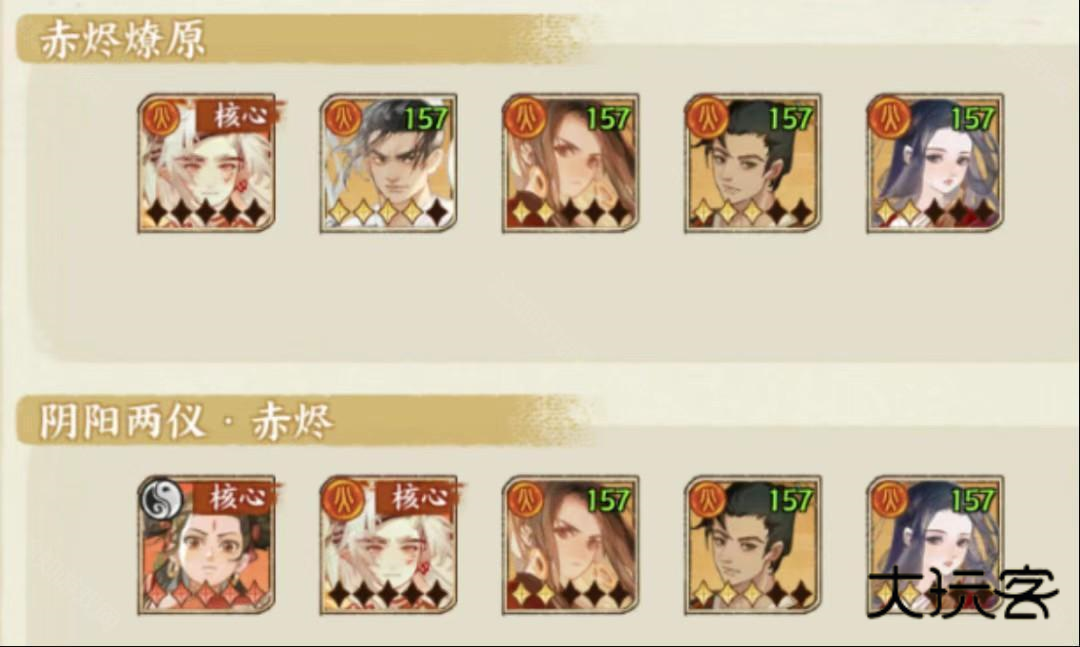Choose the brown-haired hero in 阴阳两仪·赤烬
The image size is (1080, 647).
tap(571, 545)
